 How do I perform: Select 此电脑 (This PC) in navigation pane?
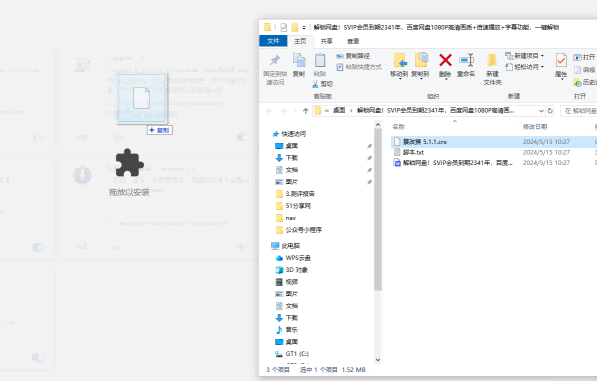pos(291,246)
